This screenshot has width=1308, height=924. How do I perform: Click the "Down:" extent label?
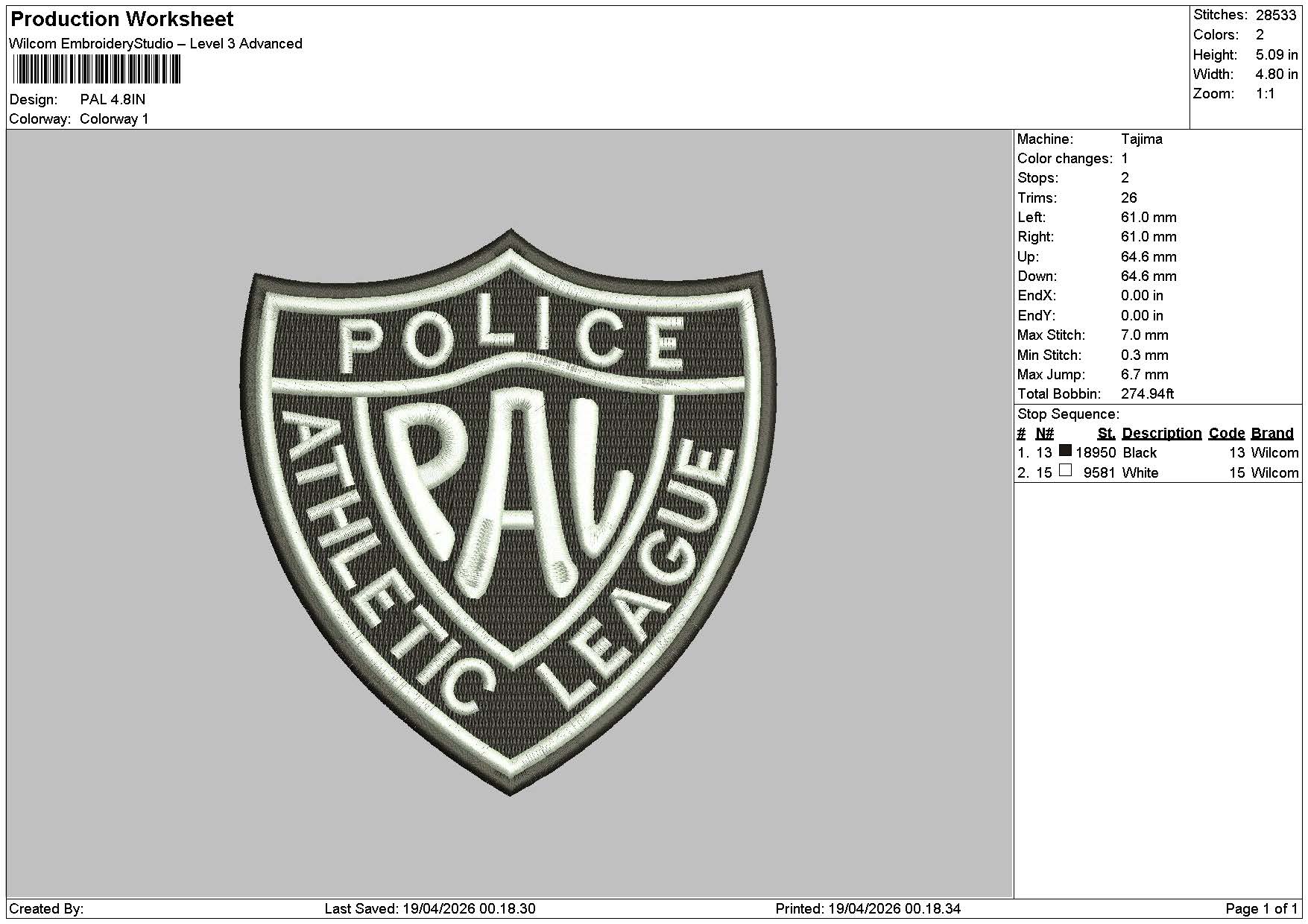click(x=1037, y=276)
